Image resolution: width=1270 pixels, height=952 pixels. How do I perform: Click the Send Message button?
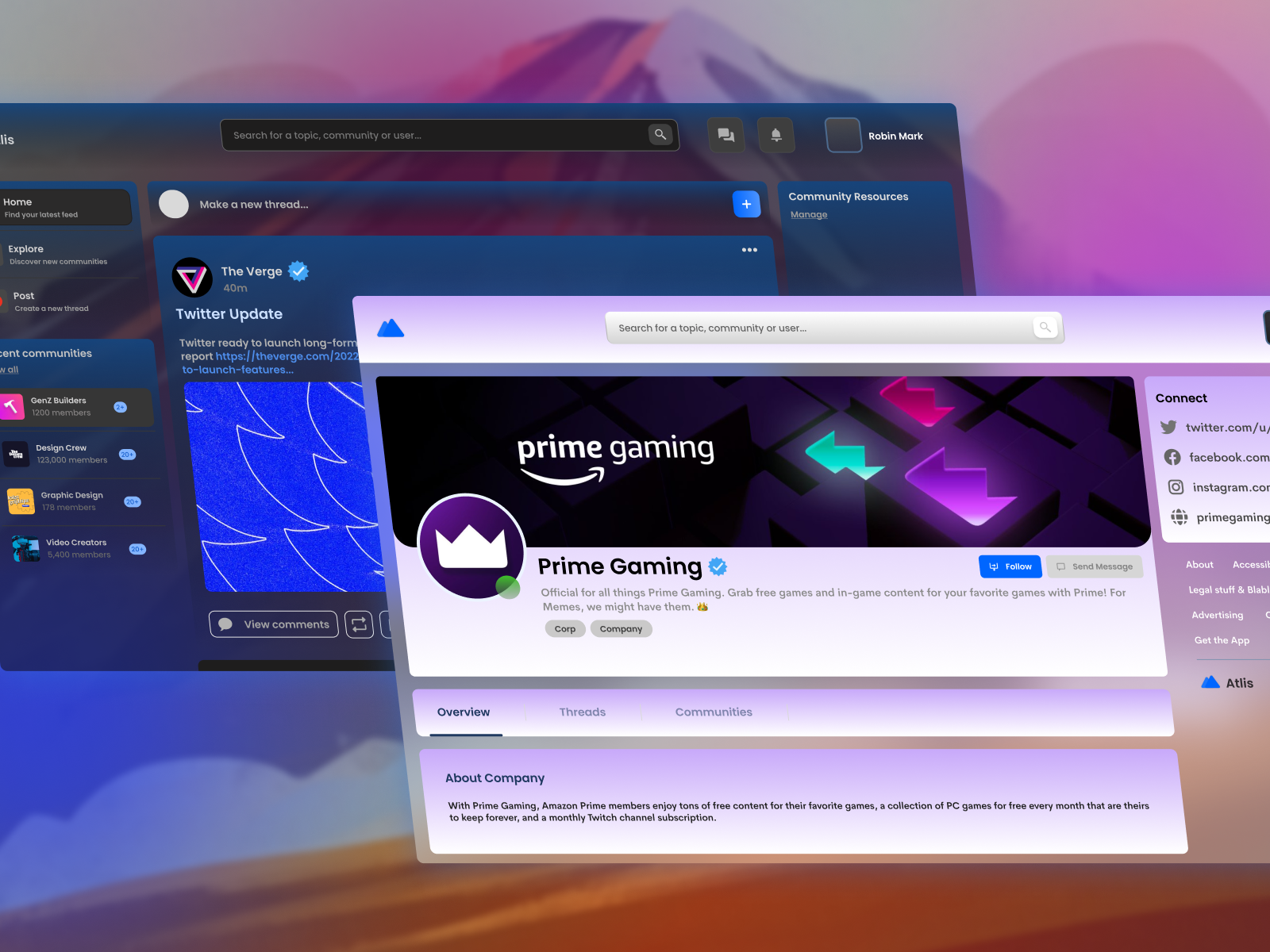coord(1095,566)
